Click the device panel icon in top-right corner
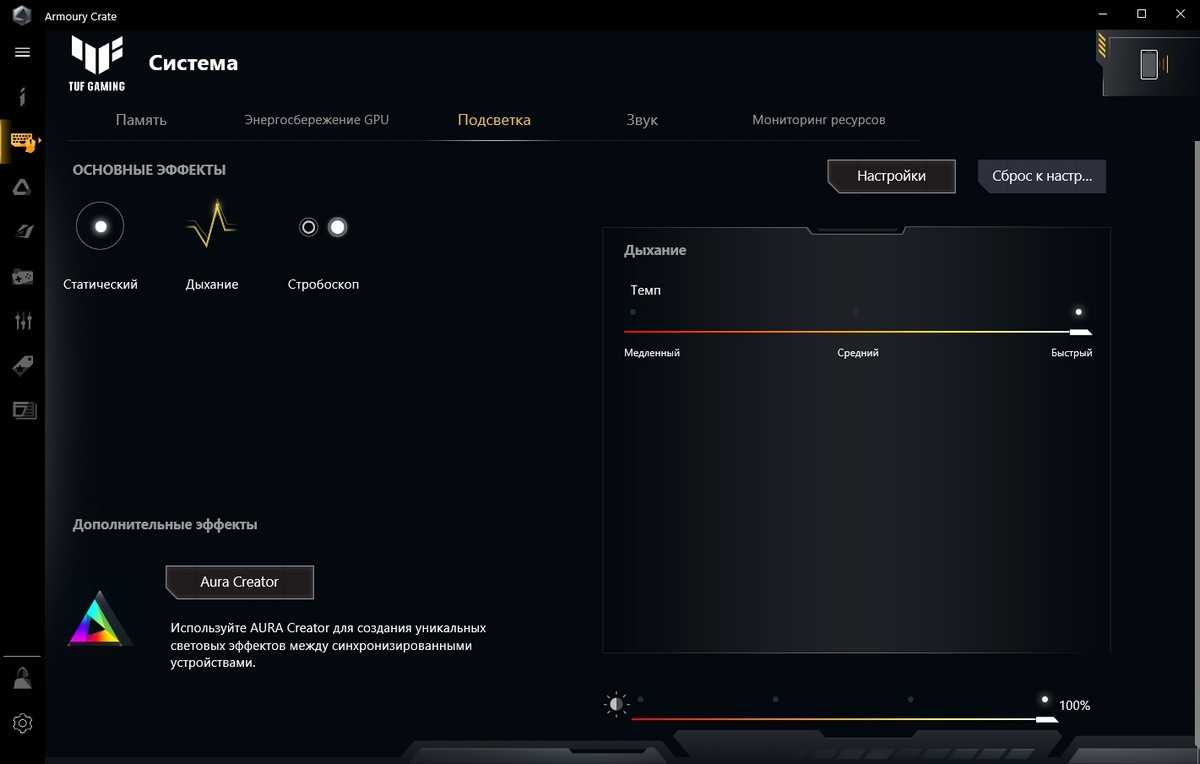Image resolution: width=1200 pixels, height=764 pixels. (x=1149, y=65)
